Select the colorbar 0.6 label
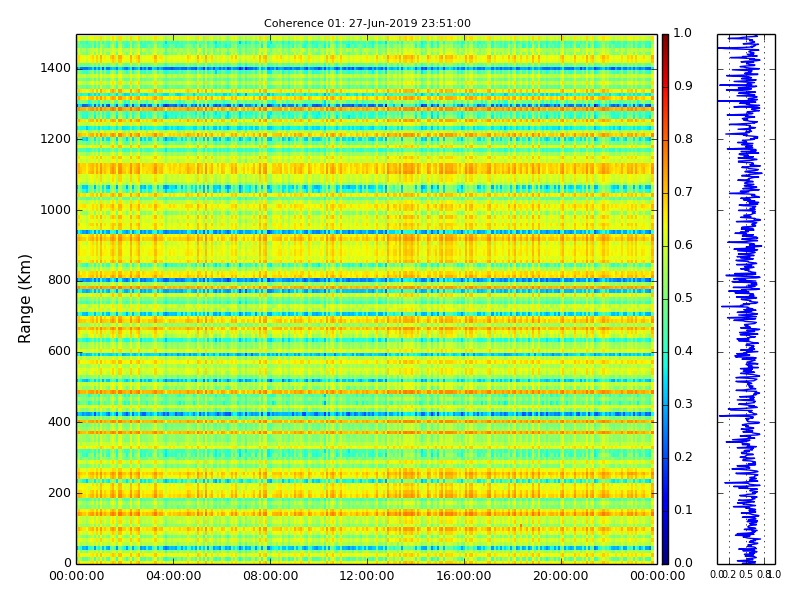The width and height of the screenshot is (800, 600). tap(683, 245)
